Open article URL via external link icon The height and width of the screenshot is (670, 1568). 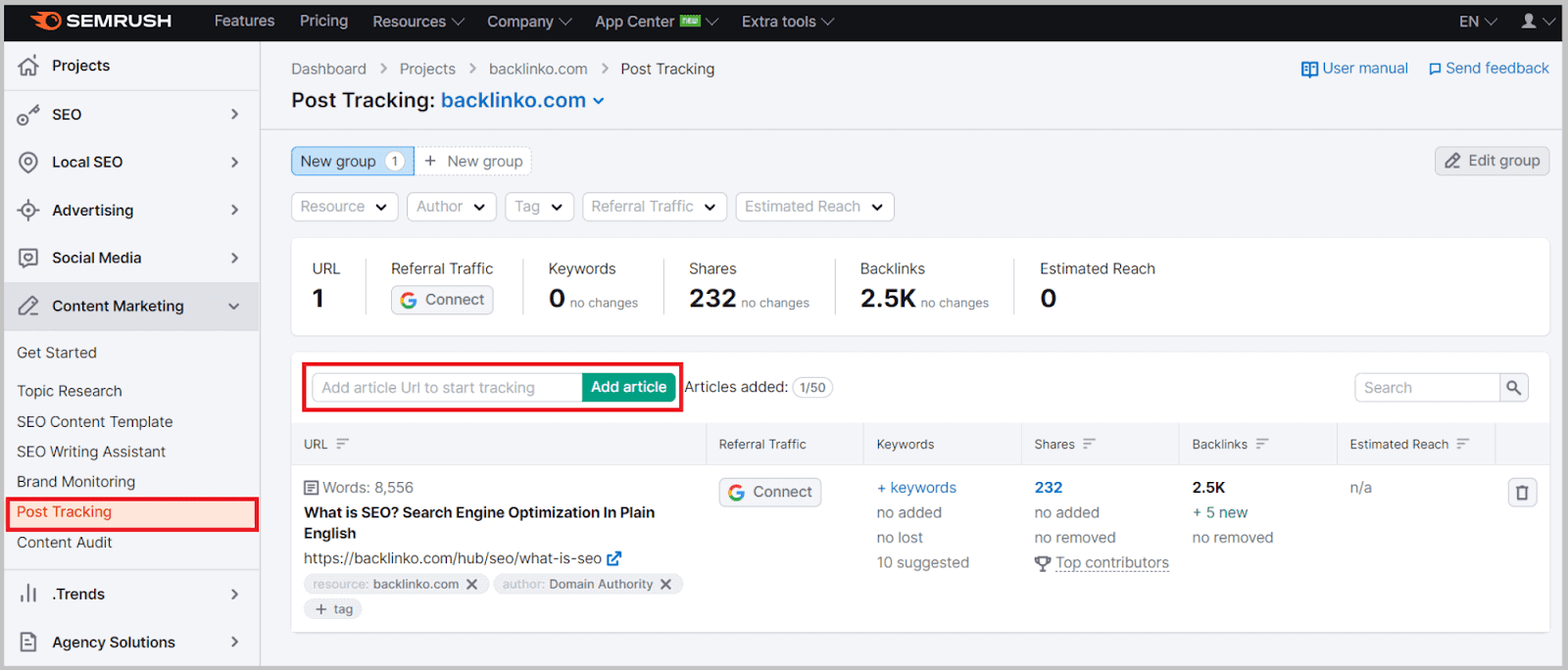(x=614, y=558)
